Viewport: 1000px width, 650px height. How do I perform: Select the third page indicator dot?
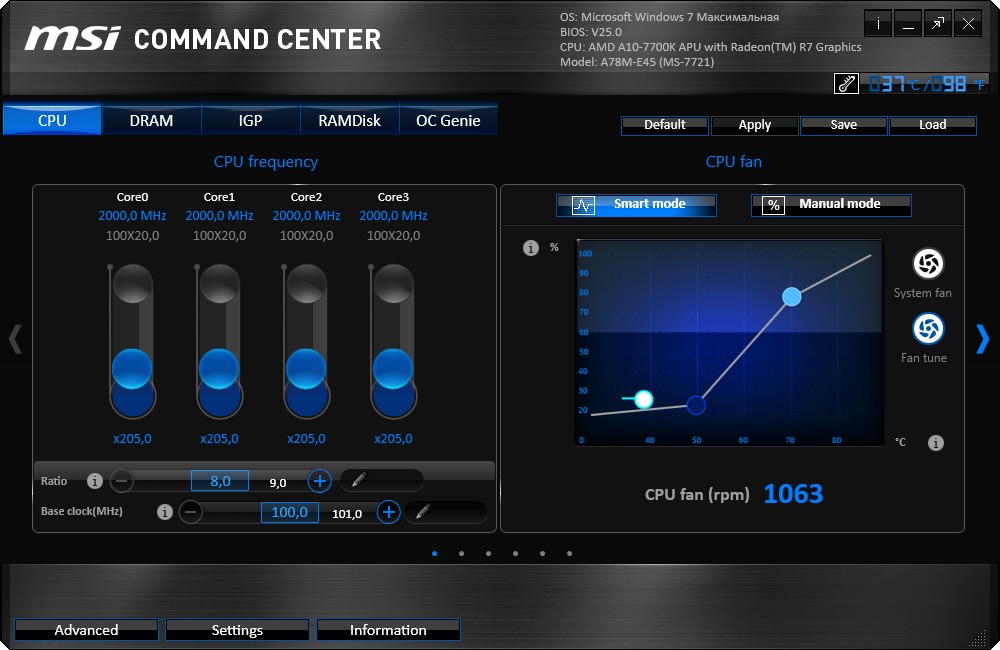point(489,554)
